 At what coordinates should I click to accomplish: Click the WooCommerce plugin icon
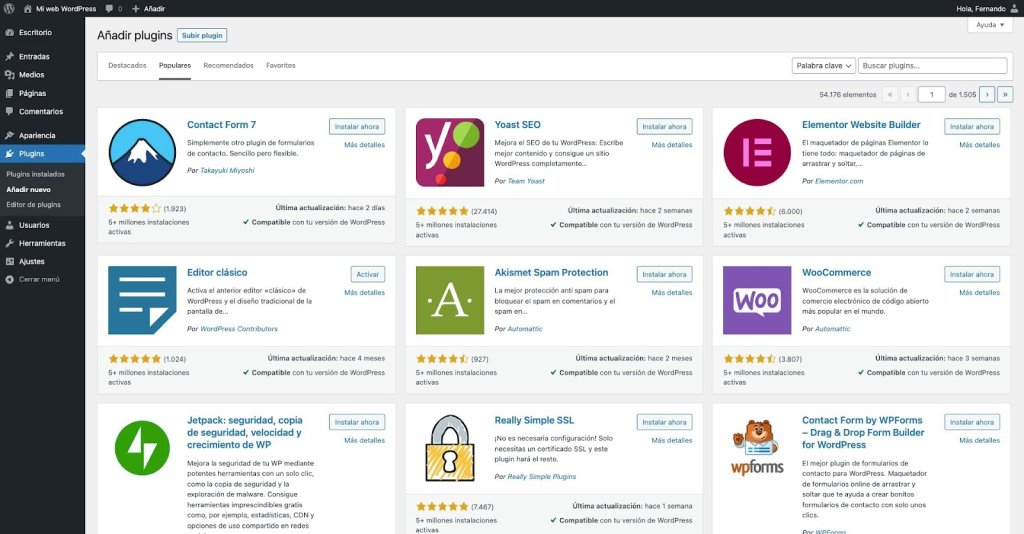tap(757, 300)
